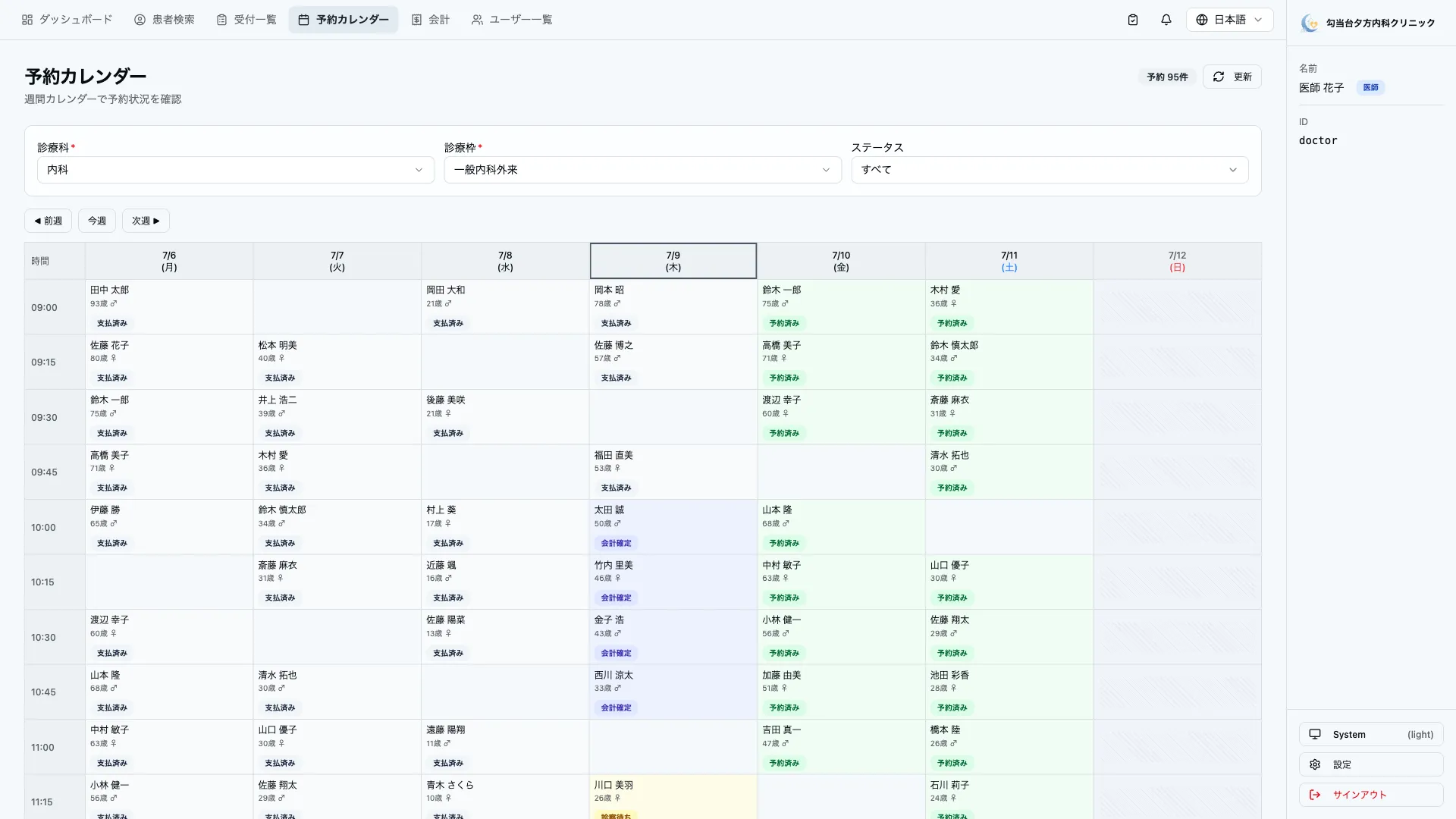Open 田中 太郎 appointment at 09:00

[x=169, y=307]
